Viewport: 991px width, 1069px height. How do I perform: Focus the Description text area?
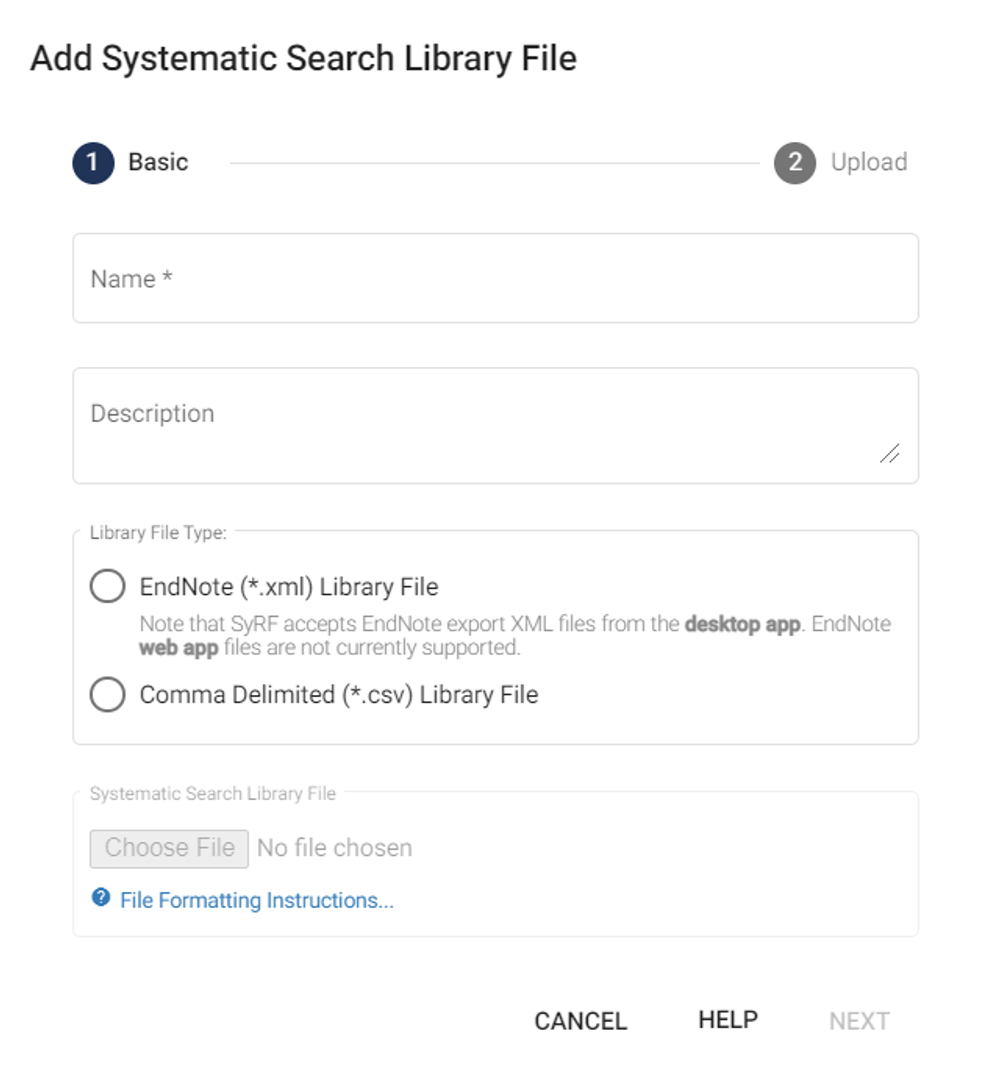click(x=496, y=425)
